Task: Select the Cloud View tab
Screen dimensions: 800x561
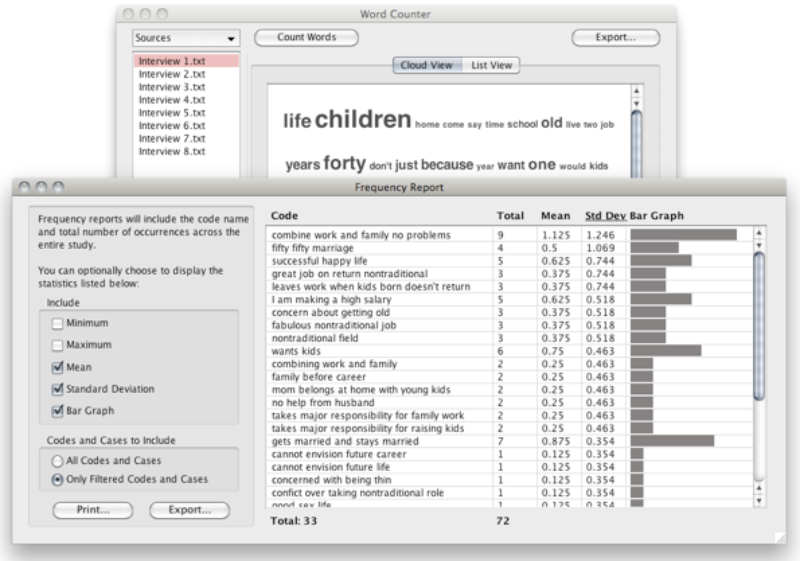Action: (427, 65)
